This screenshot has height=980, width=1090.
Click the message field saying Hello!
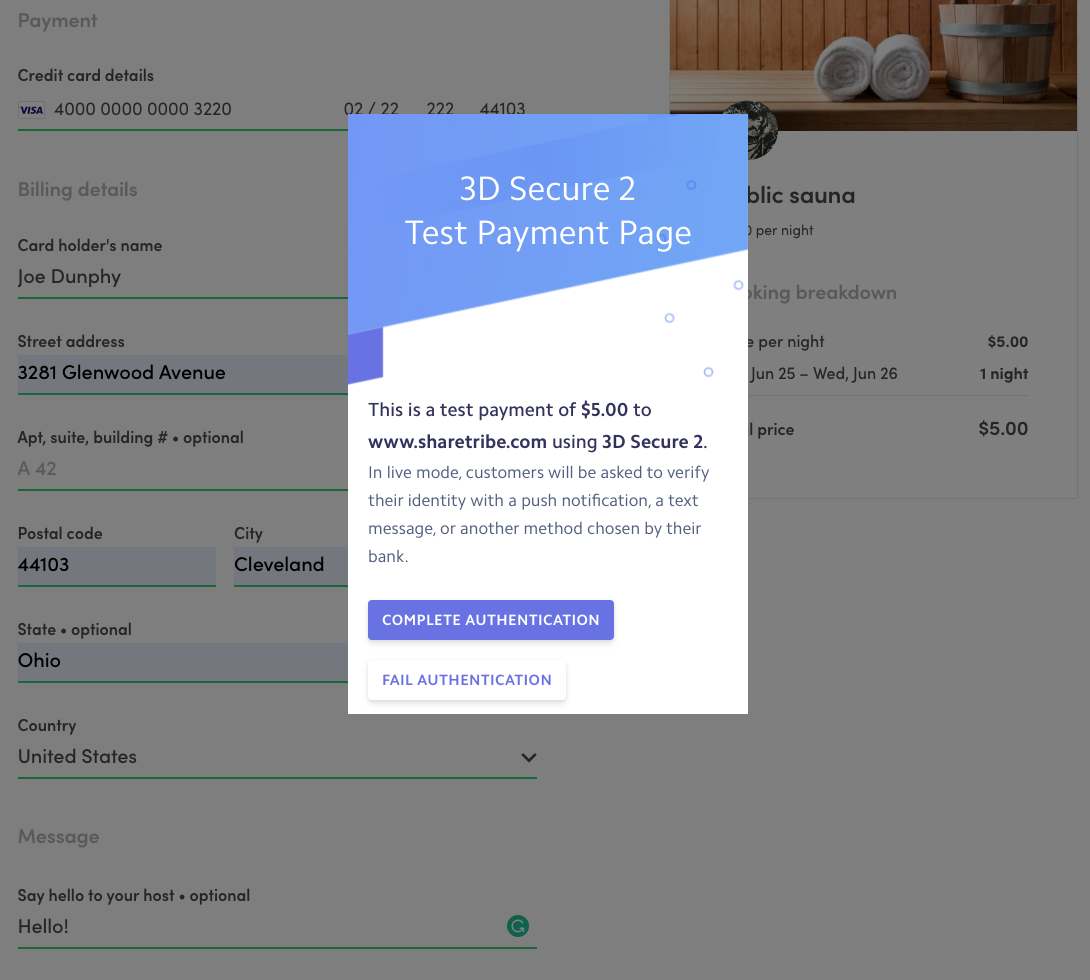pyautogui.click(x=250, y=927)
